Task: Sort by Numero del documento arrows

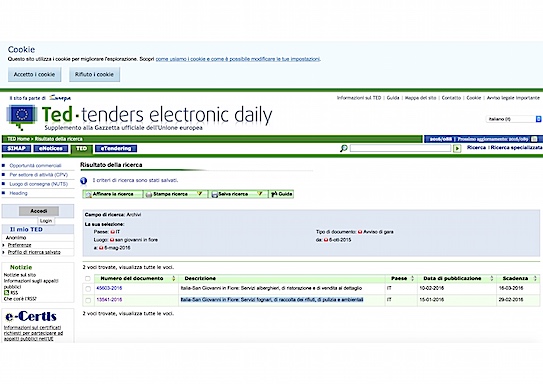Action: click(173, 278)
